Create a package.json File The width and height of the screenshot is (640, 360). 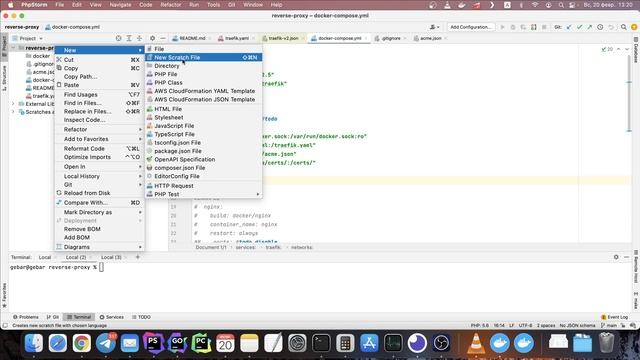point(203,151)
